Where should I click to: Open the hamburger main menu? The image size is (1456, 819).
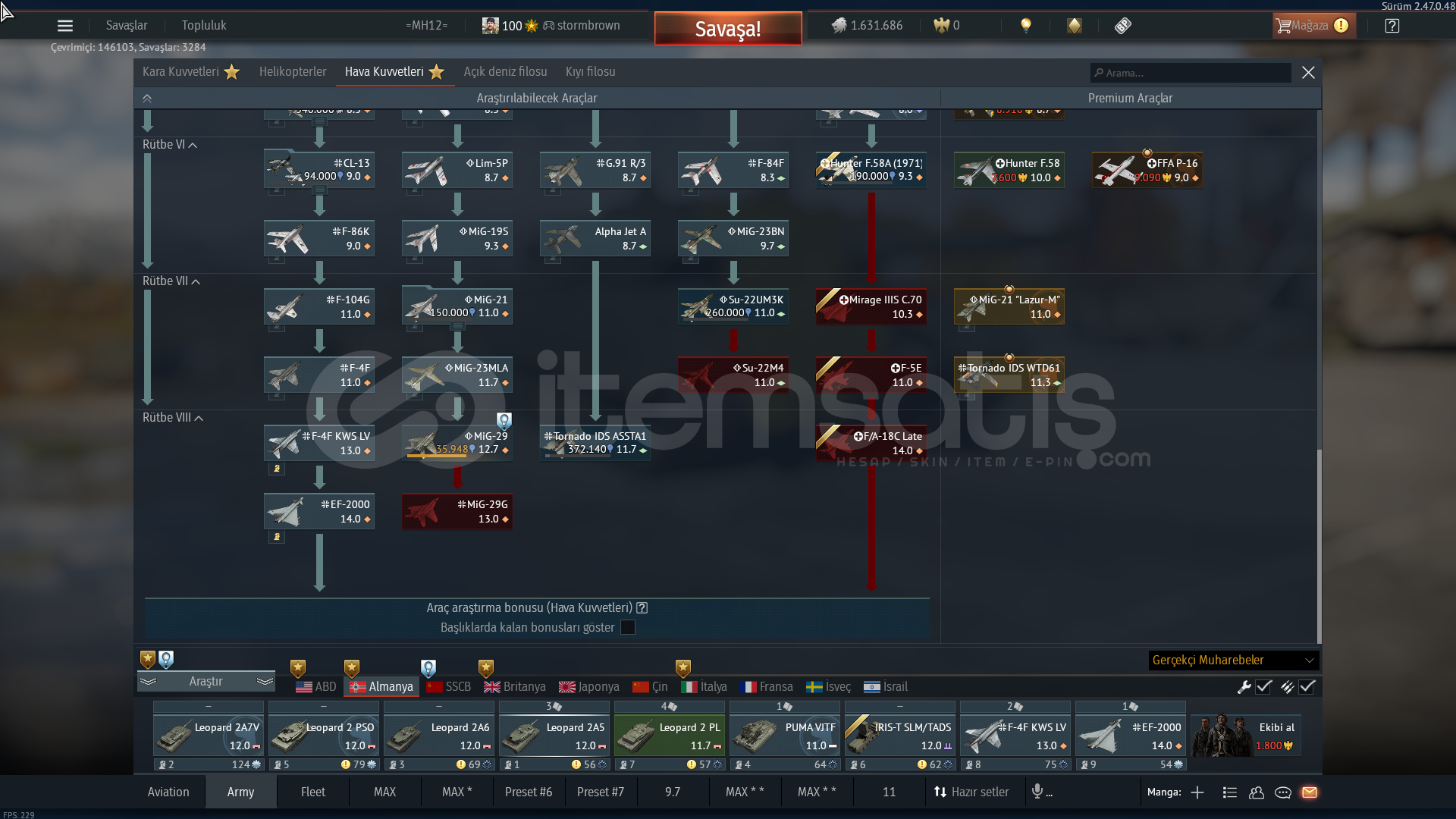point(65,26)
